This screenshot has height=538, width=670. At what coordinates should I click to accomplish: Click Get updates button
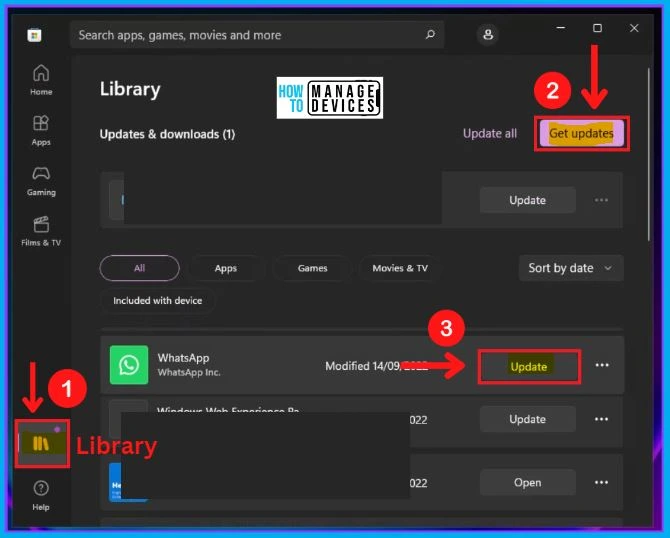(582, 133)
